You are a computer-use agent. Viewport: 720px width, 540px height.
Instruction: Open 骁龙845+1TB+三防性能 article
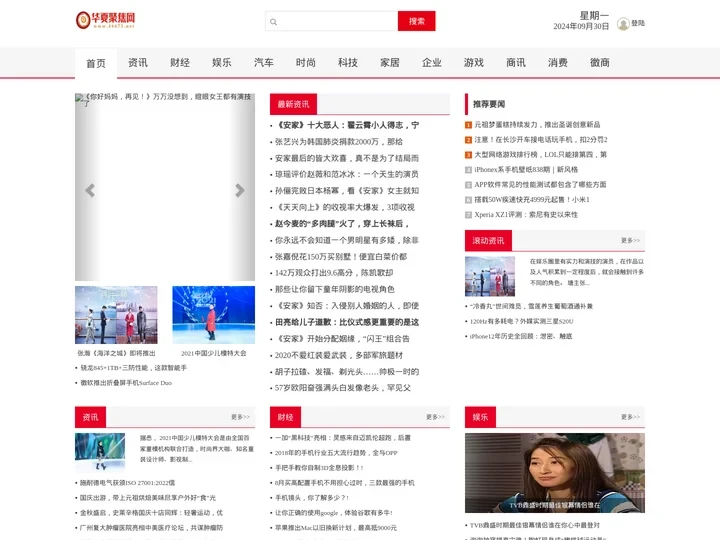point(134,368)
